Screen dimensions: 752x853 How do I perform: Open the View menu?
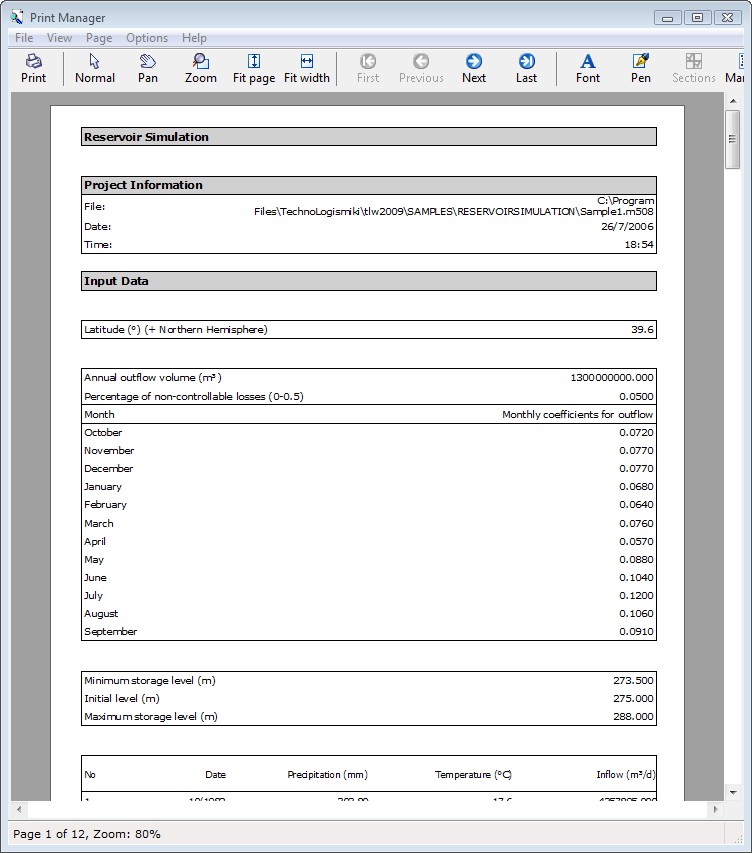point(59,38)
